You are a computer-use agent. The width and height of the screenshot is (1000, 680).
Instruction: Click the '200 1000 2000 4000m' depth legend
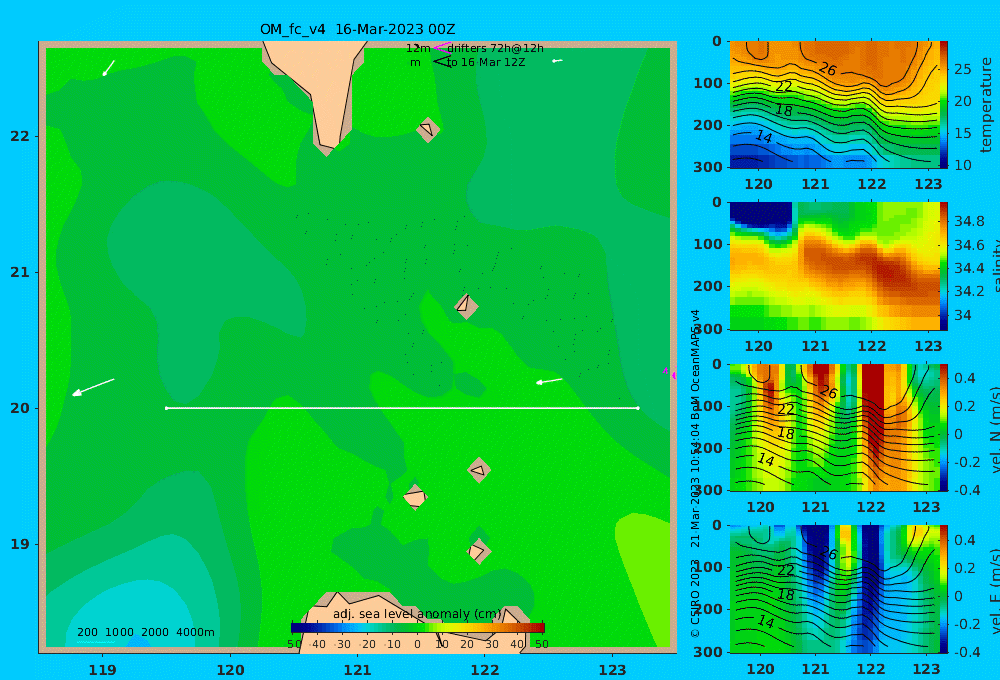[146, 632]
